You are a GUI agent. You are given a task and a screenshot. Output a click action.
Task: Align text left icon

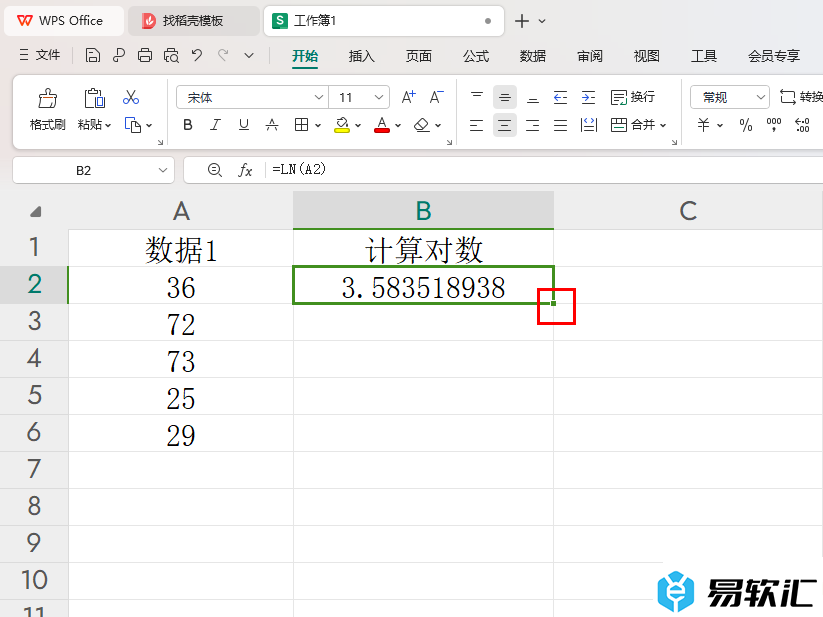(x=477, y=125)
